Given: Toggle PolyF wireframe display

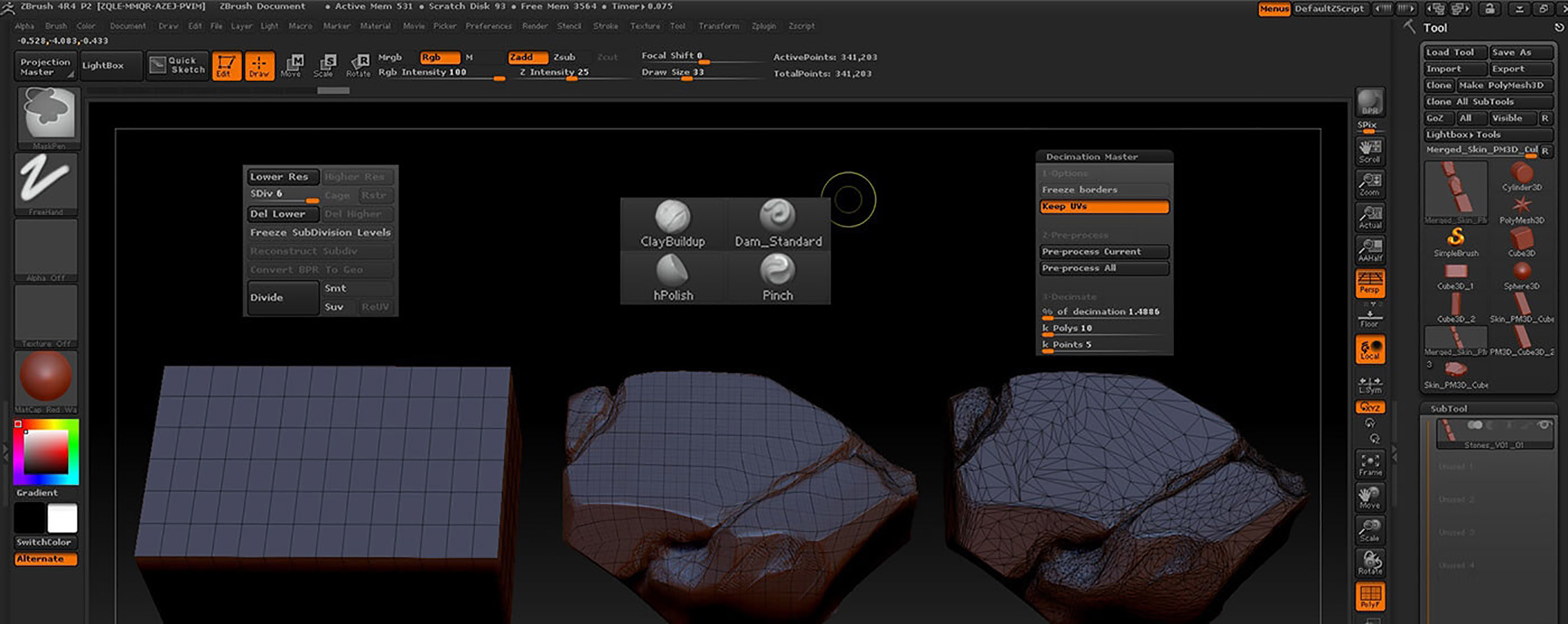Looking at the screenshot, I should 1370,596.
